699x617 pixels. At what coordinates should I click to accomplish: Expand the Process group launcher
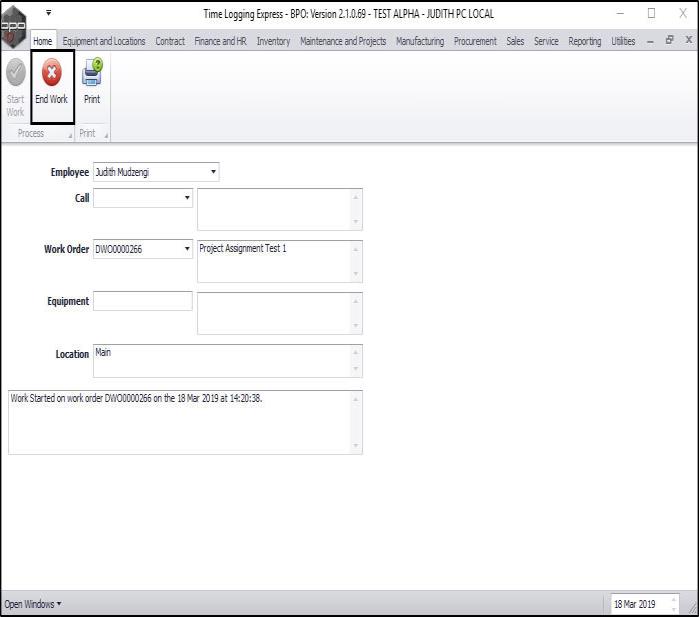[70, 136]
